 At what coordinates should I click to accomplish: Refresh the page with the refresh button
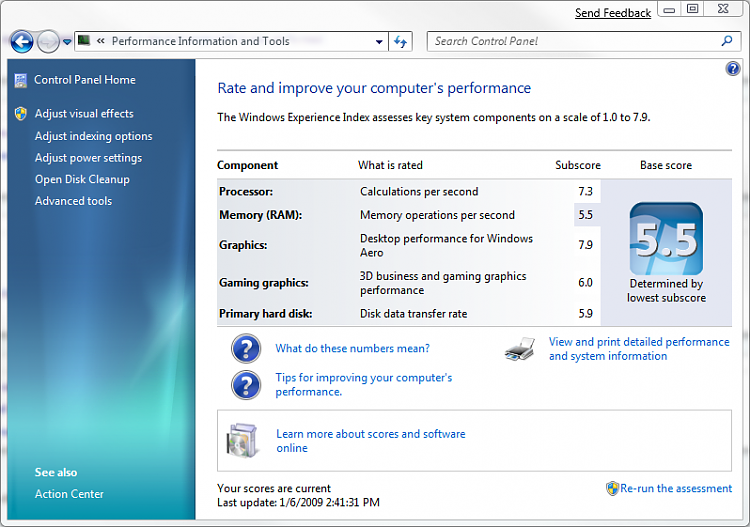pos(400,42)
